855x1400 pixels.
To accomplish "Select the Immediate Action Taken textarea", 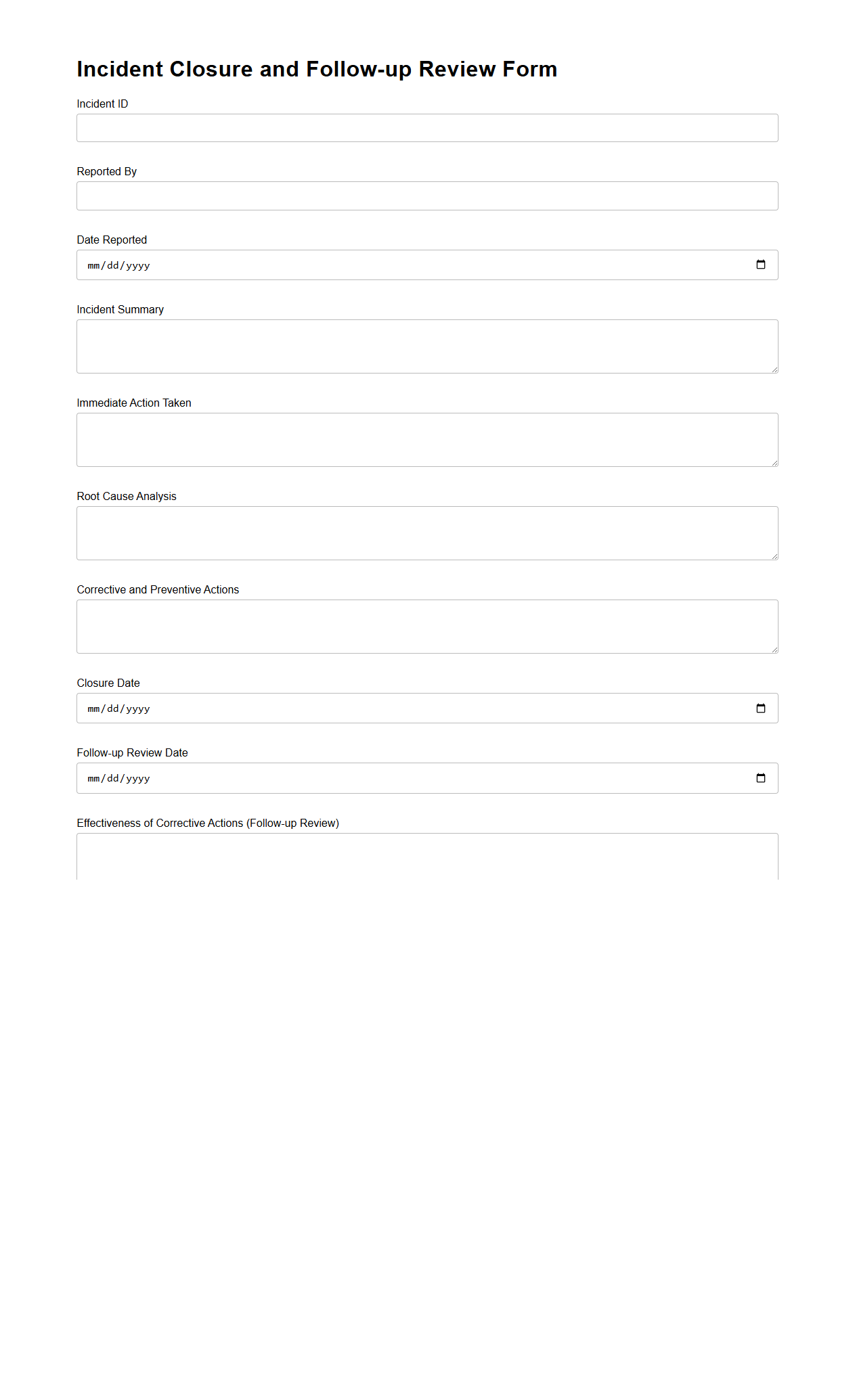I will [426, 439].
